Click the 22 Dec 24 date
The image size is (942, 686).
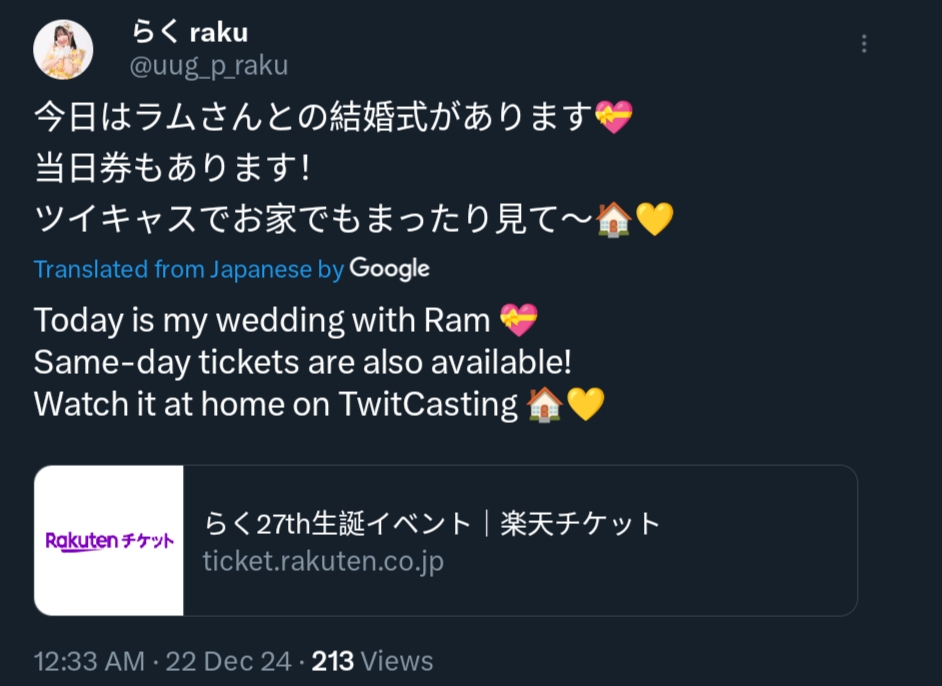click(228, 661)
